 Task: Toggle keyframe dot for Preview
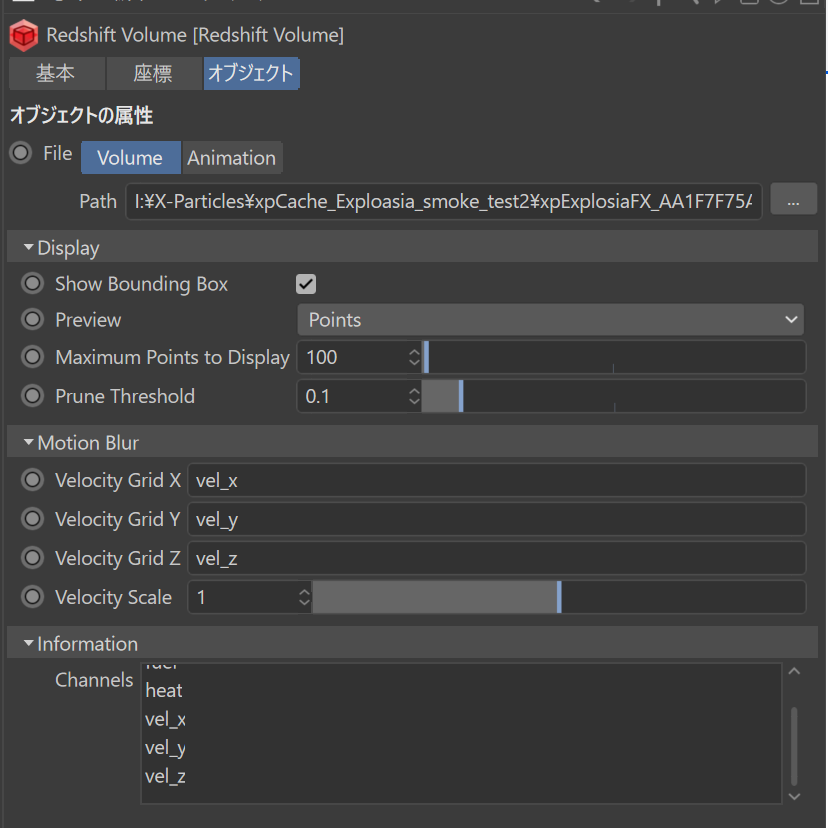[x=32, y=319]
